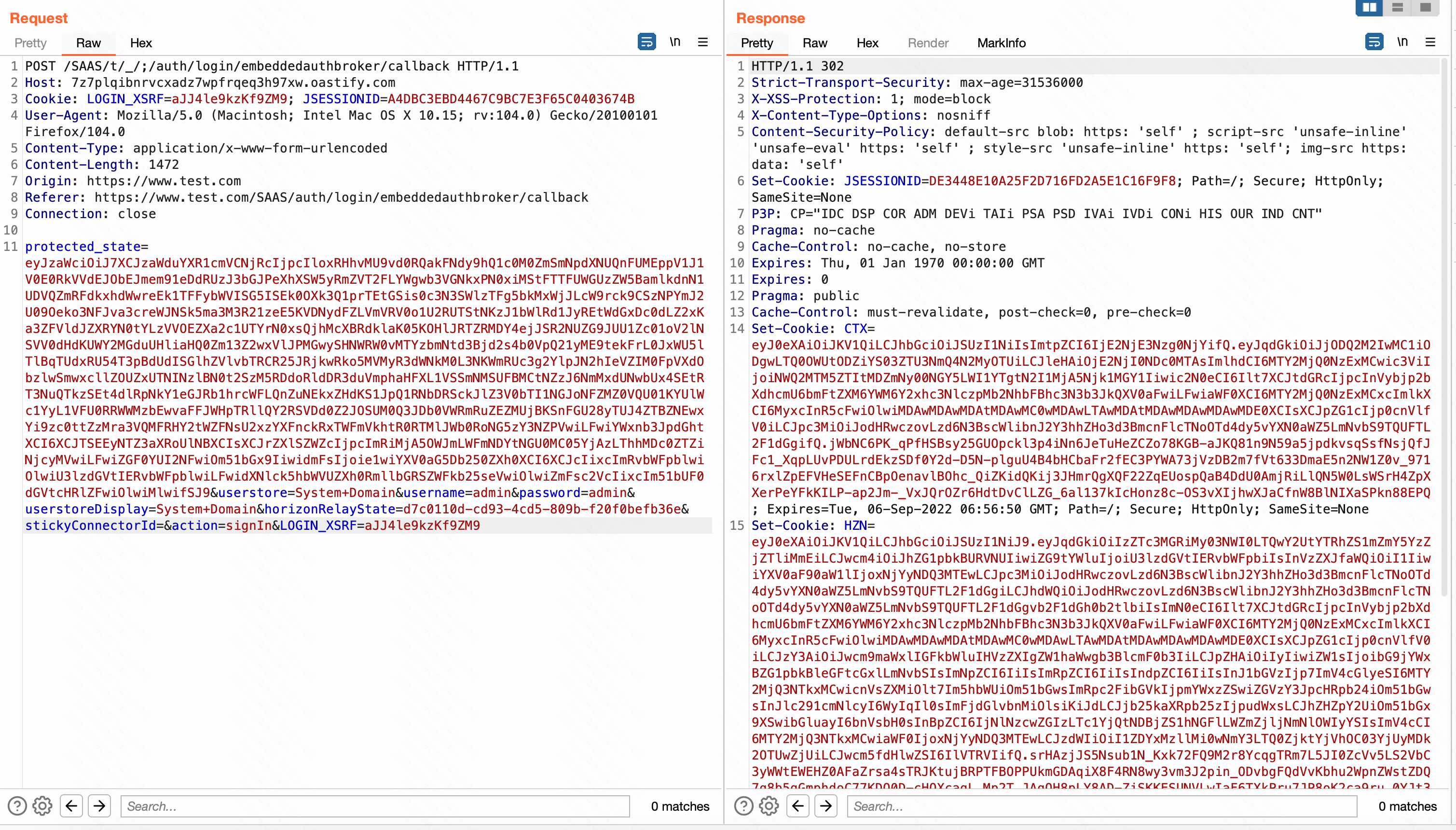1456x830 pixels.
Task: Click Expires Thu, 01 Jan 1970 header
Action: [x=898, y=263]
